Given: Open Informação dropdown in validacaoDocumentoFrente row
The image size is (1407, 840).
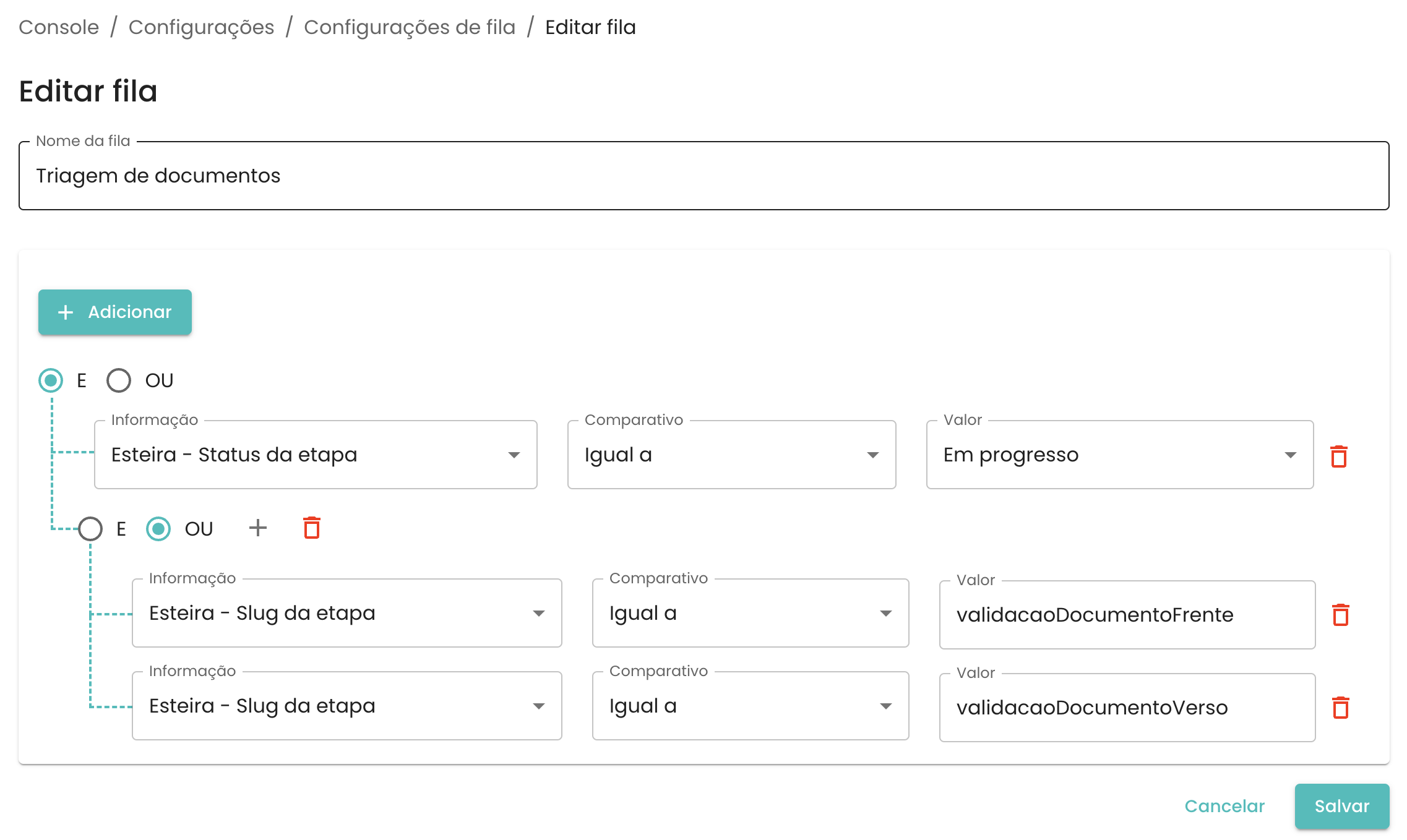Looking at the screenshot, I should click(x=346, y=614).
